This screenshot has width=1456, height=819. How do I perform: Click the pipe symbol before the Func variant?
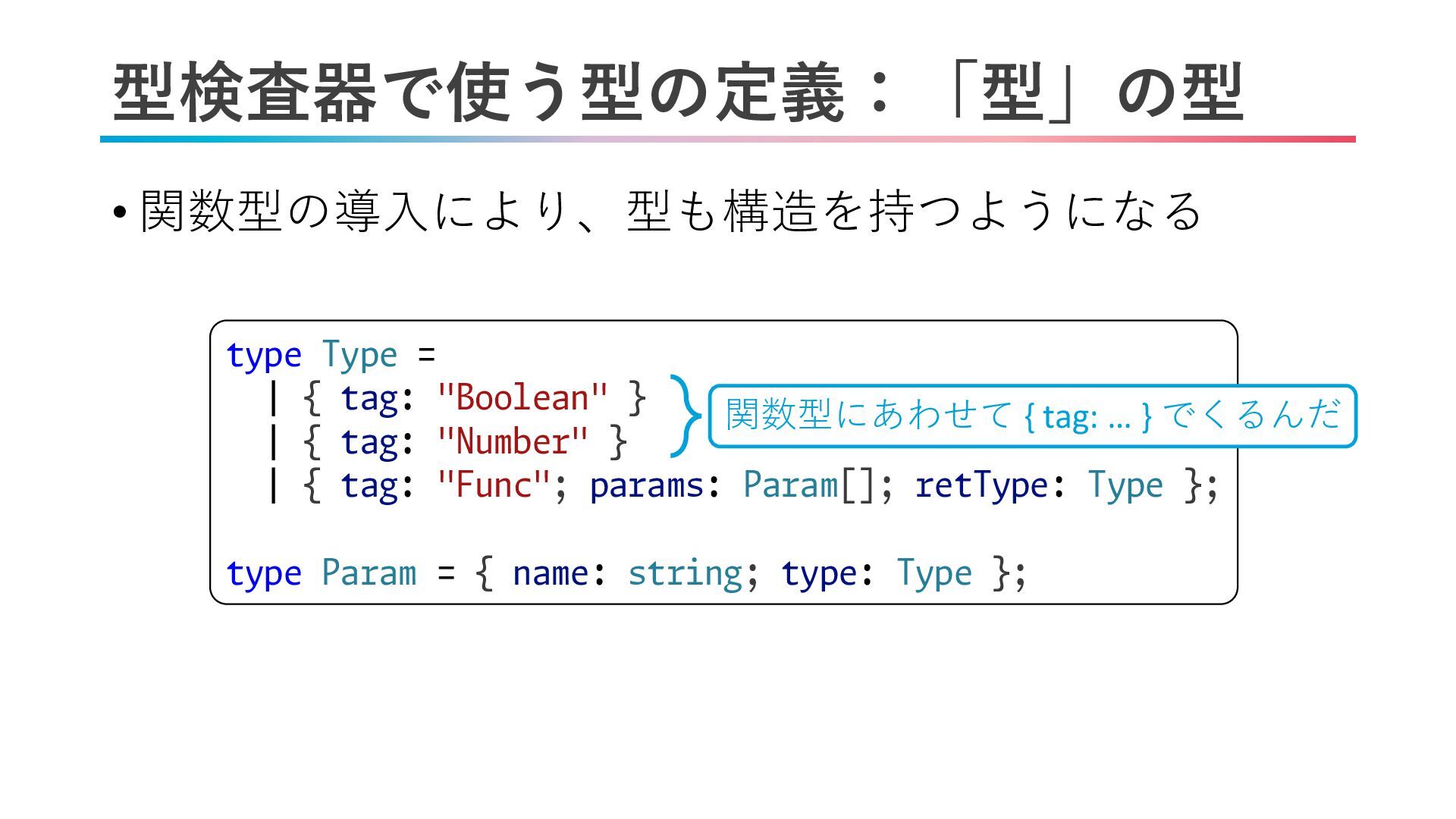tap(273, 485)
